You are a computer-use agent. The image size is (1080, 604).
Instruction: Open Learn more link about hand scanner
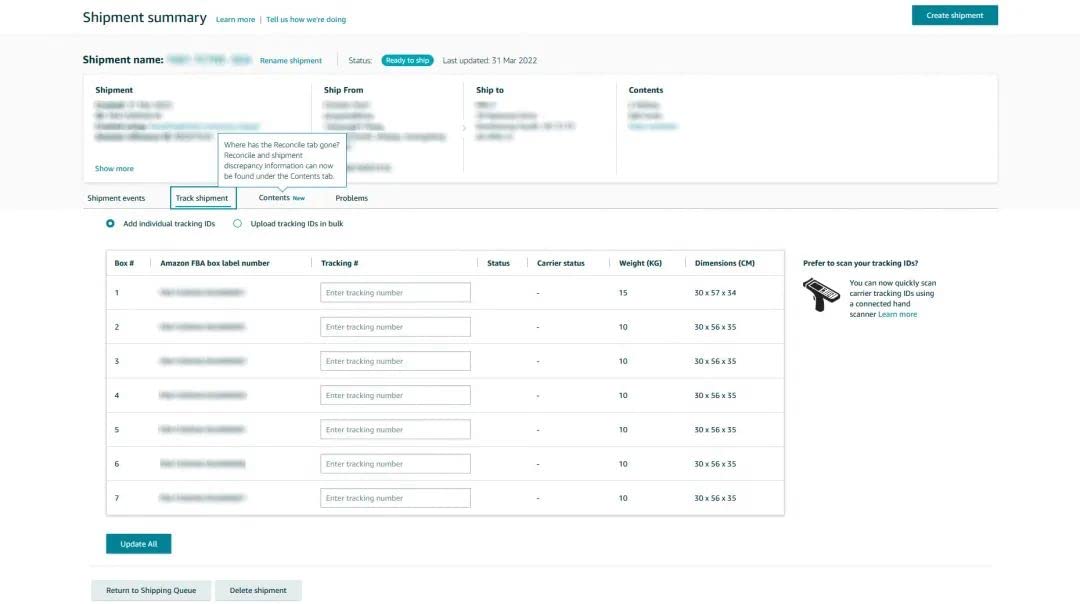[897, 314]
